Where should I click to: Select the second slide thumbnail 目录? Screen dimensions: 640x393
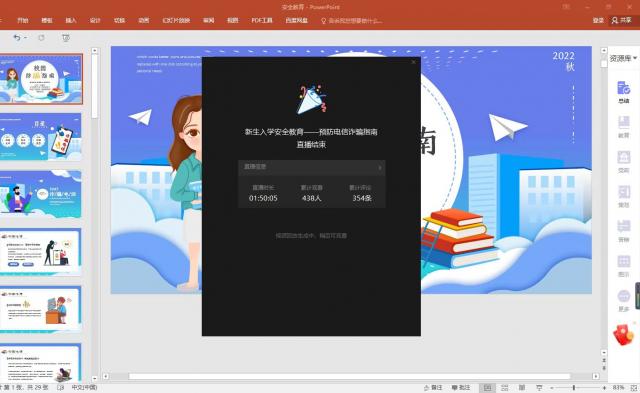click(x=41, y=137)
